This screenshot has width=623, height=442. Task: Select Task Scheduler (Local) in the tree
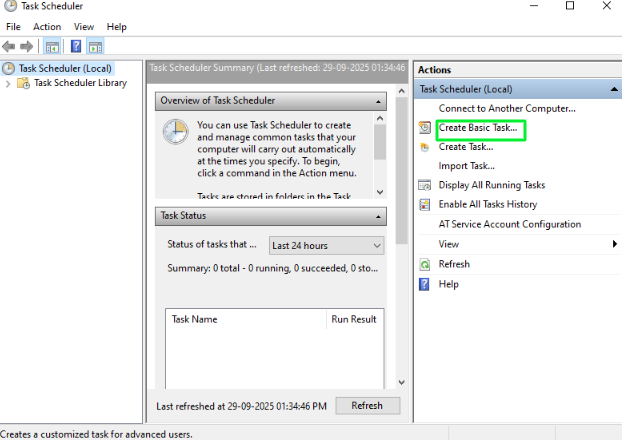(66, 68)
